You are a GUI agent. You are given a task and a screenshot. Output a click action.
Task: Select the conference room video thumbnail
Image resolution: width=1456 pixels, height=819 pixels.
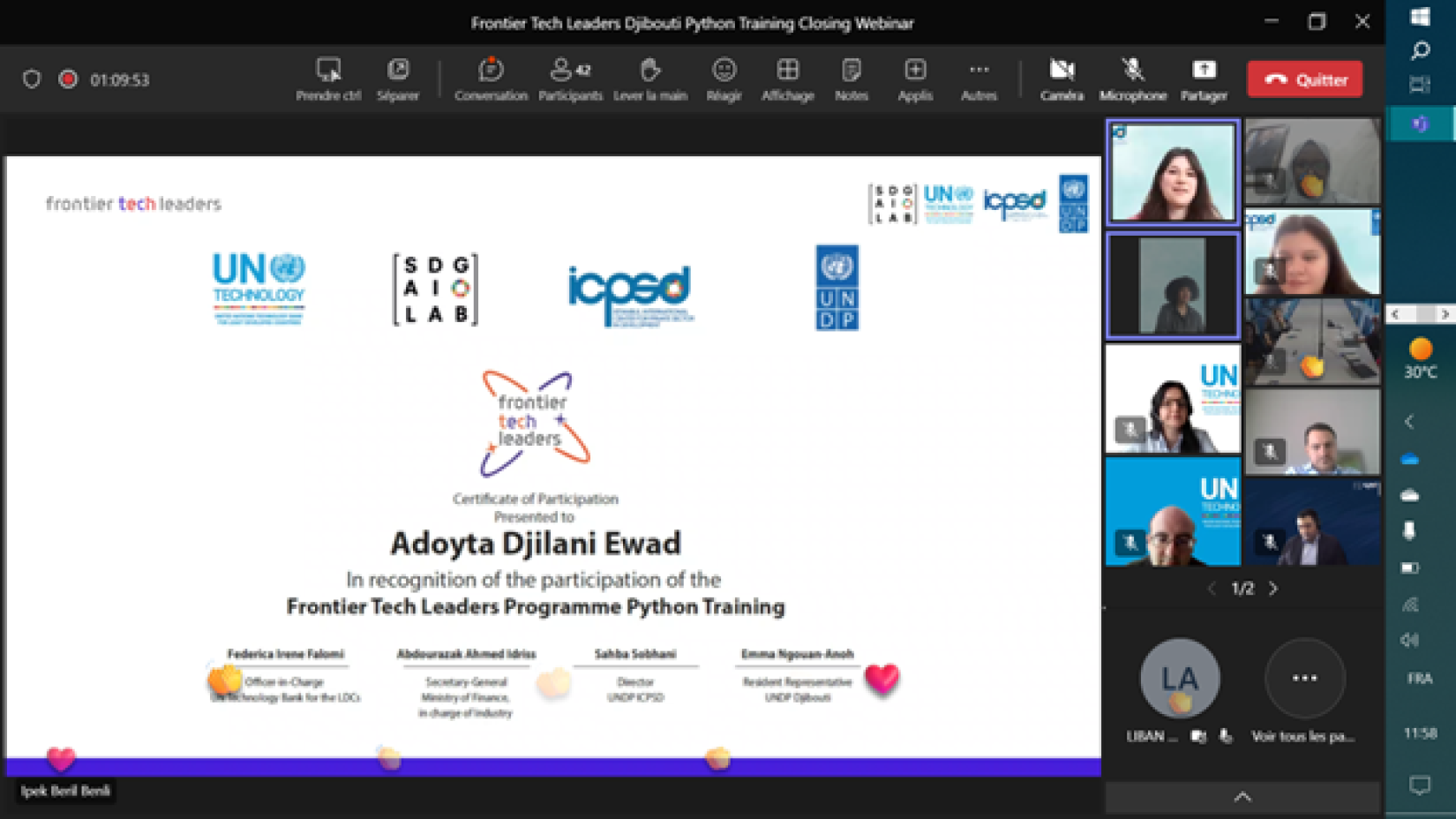point(1312,342)
